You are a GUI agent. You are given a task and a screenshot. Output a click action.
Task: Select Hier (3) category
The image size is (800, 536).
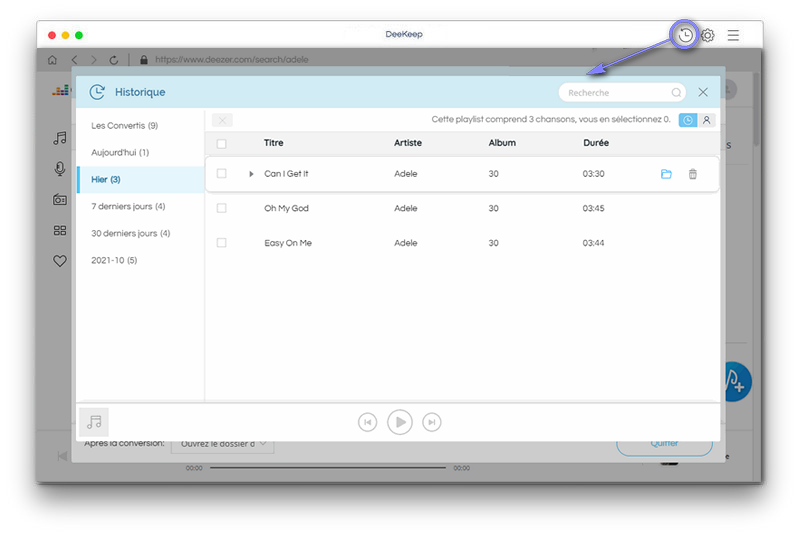point(140,180)
